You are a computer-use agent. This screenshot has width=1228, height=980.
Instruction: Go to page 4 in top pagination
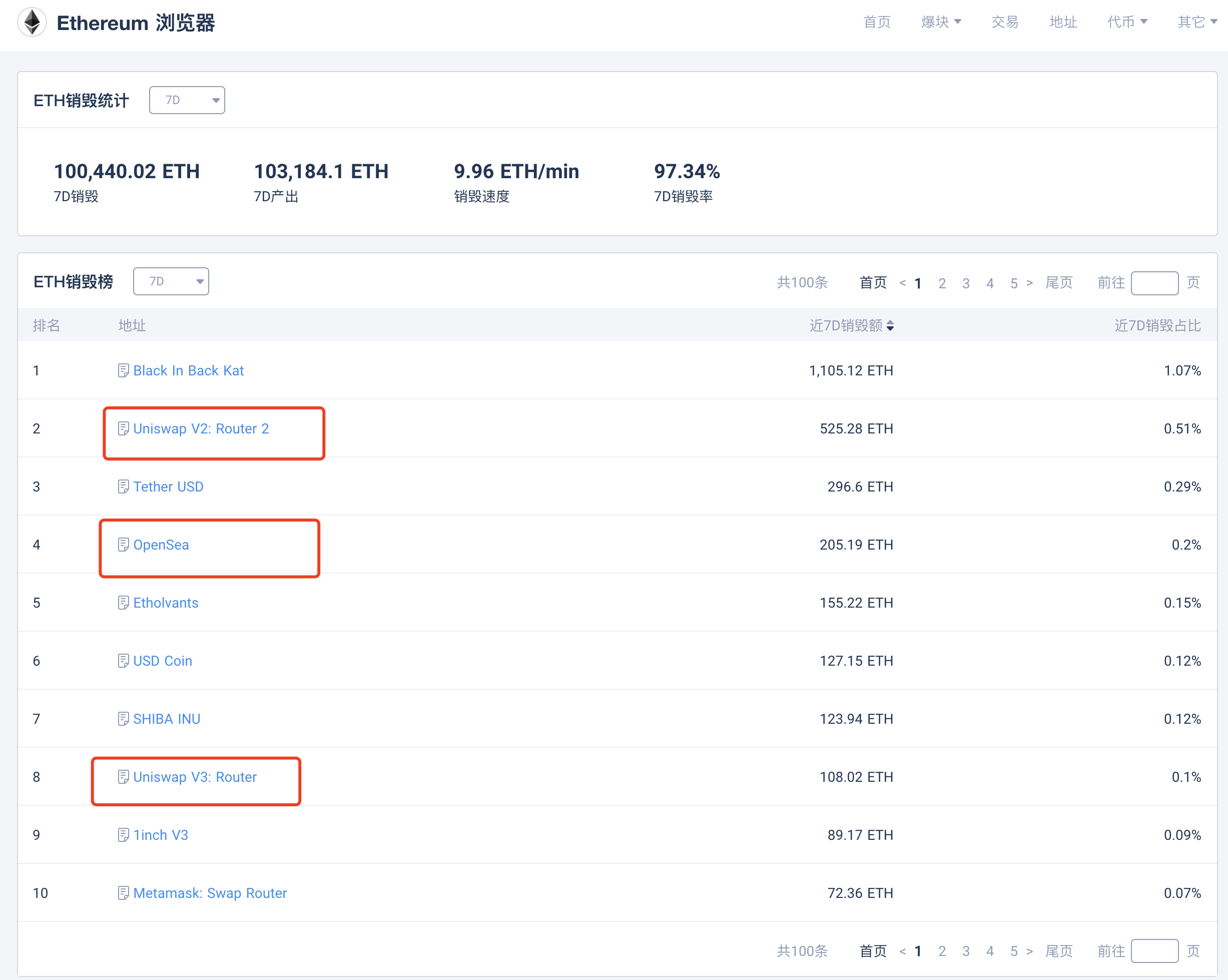(990, 283)
